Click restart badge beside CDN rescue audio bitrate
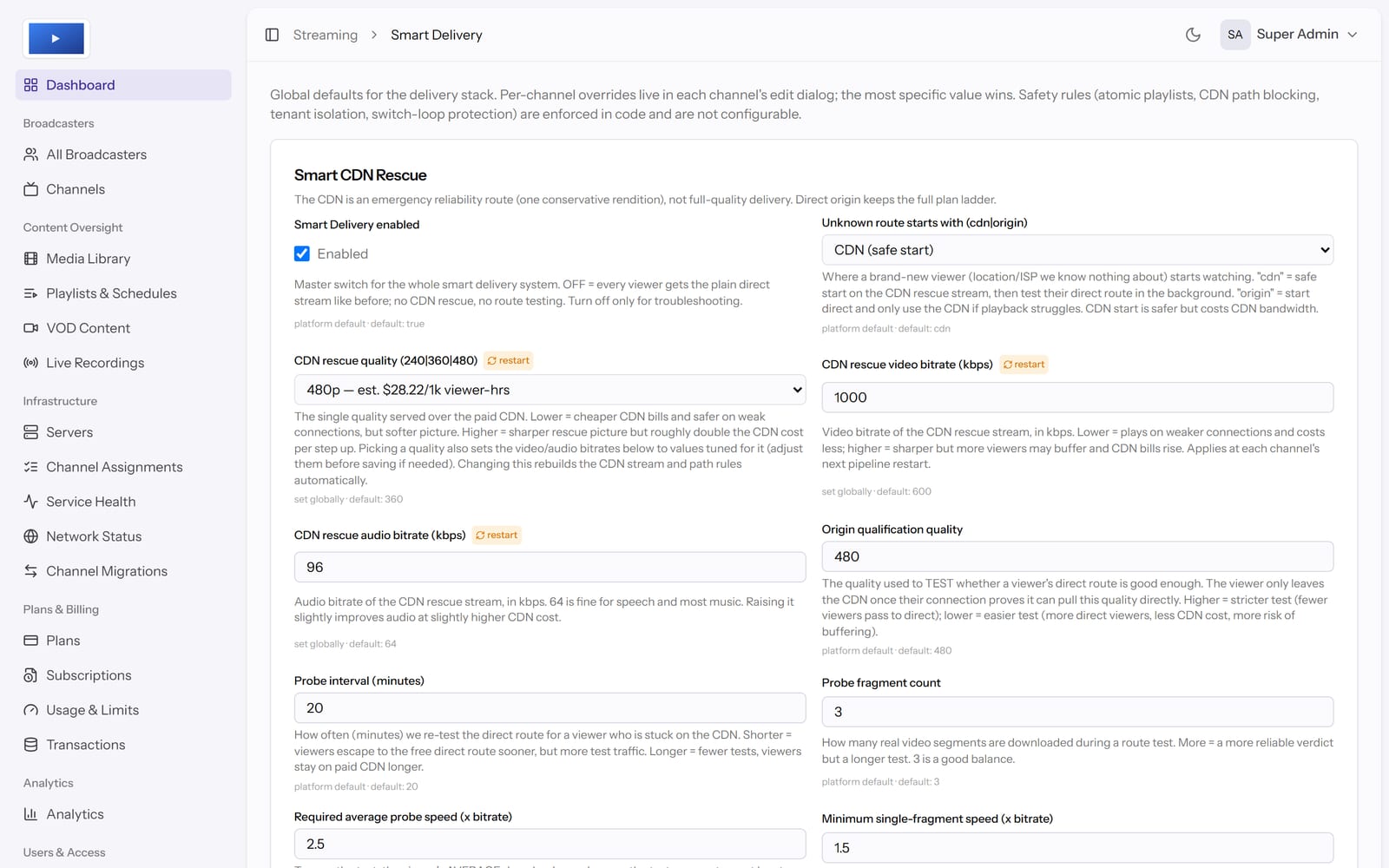 coord(497,536)
